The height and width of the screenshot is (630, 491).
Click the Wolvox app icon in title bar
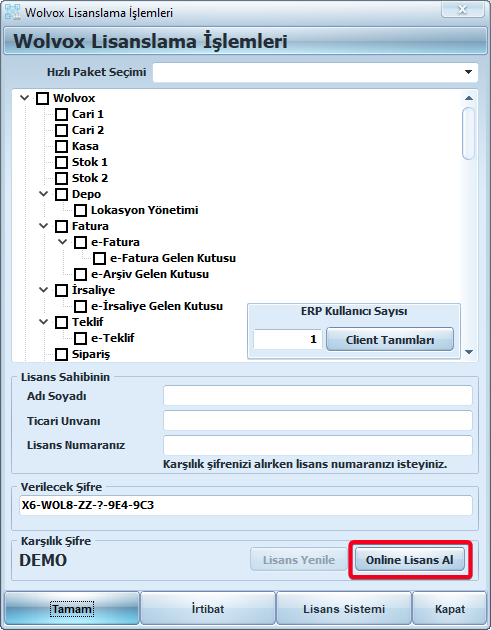pyautogui.click(x=12, y=12)
